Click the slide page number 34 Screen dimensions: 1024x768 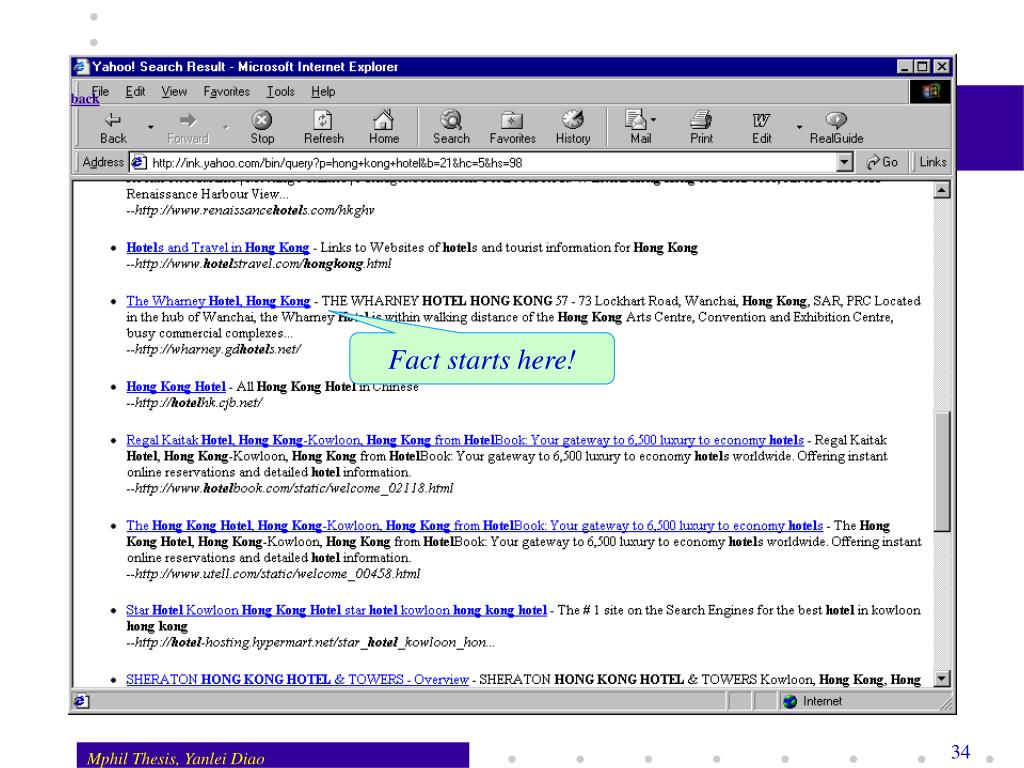pos(961,752)
